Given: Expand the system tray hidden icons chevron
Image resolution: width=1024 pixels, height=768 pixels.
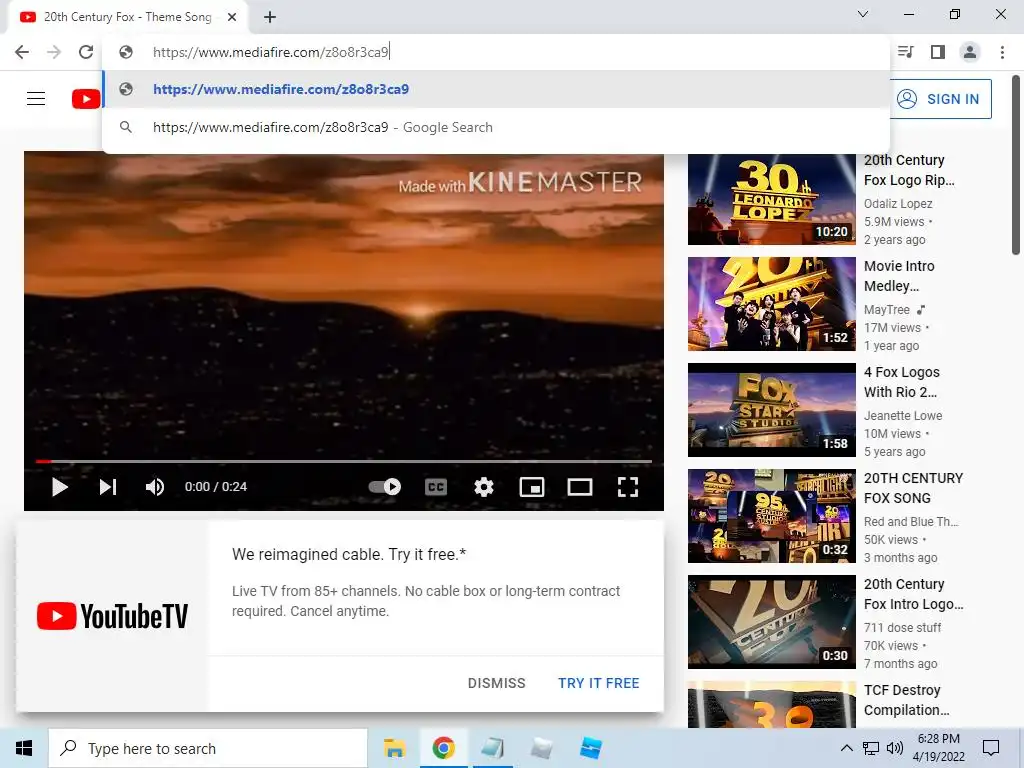Looking at the screenshot, I should [x=846, y=748].
